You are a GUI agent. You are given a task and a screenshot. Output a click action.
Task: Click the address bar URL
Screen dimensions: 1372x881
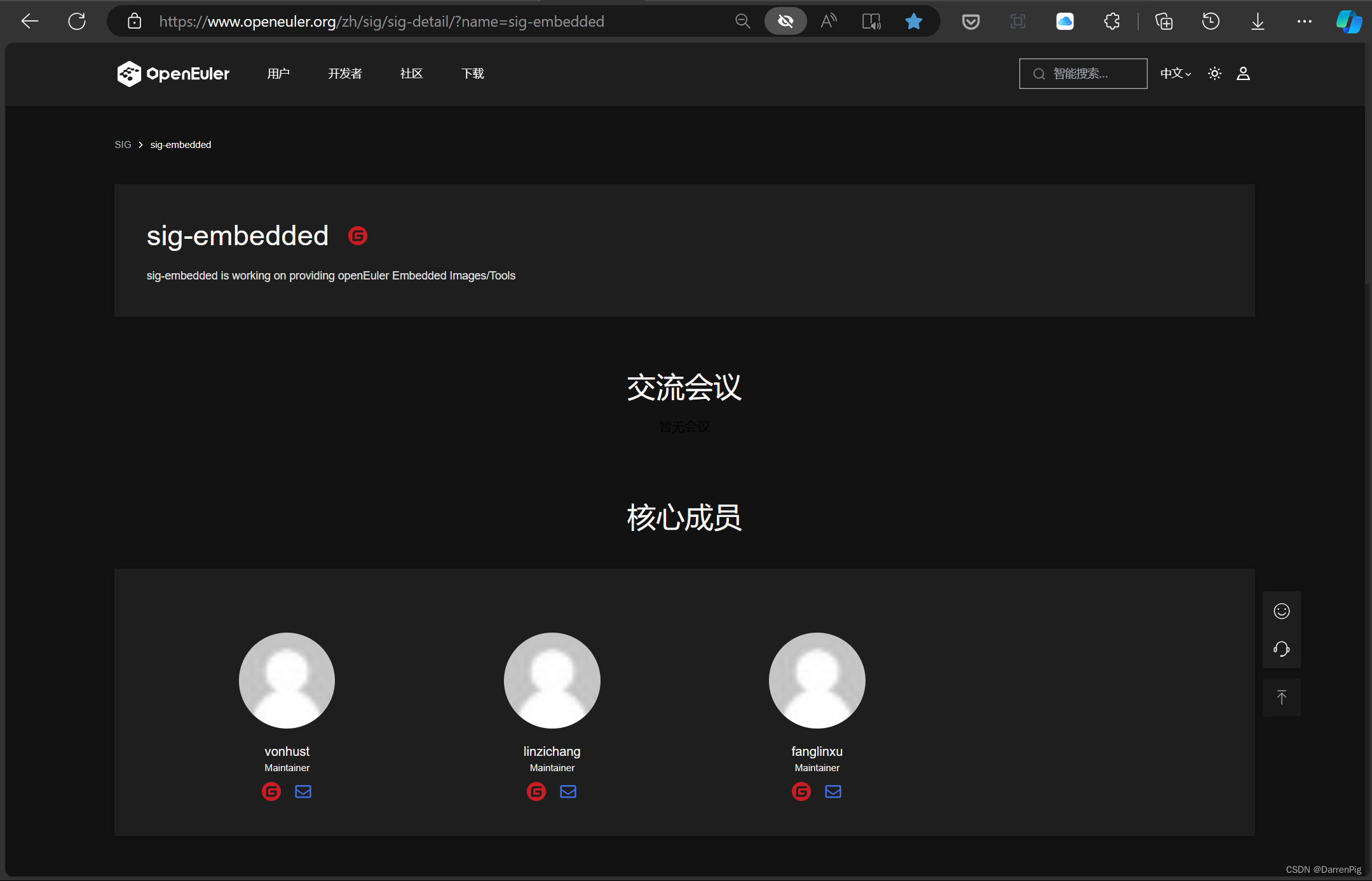point(381,22)
